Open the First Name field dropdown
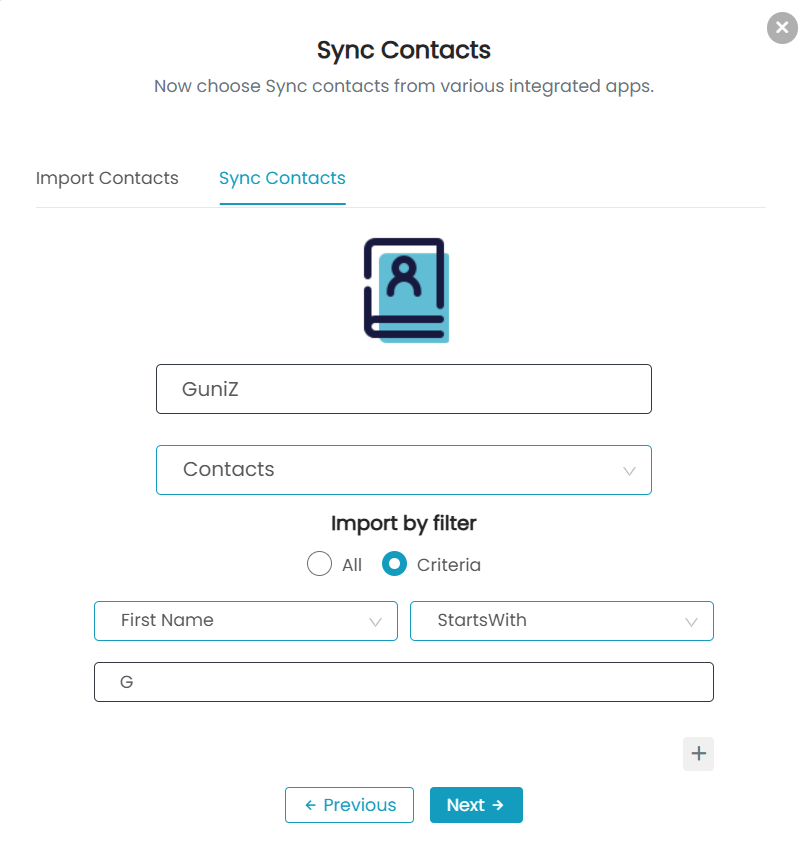805x856 pixels. (x=246, y=621)
